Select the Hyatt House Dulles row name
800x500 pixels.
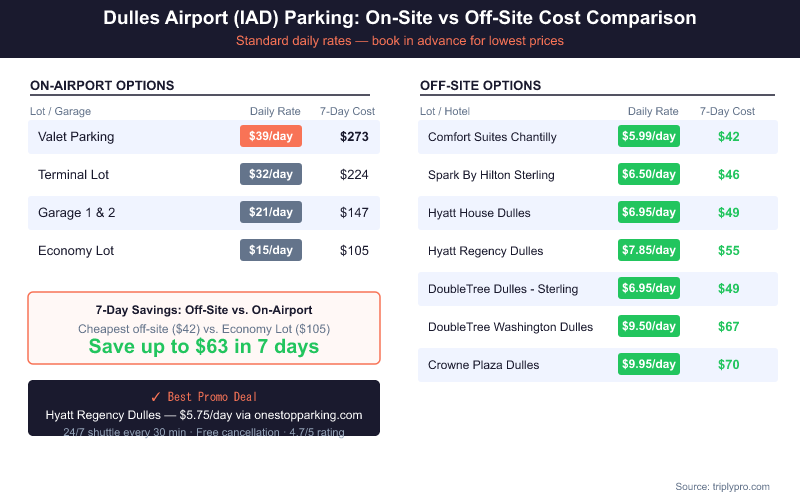point(479,213)
